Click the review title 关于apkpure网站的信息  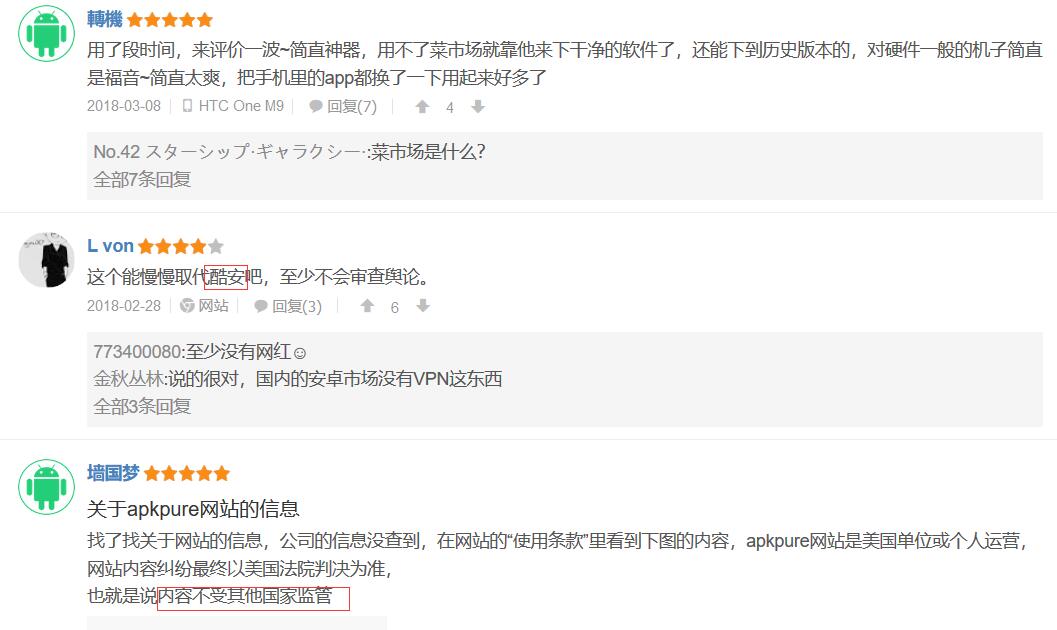coord(193,509)
